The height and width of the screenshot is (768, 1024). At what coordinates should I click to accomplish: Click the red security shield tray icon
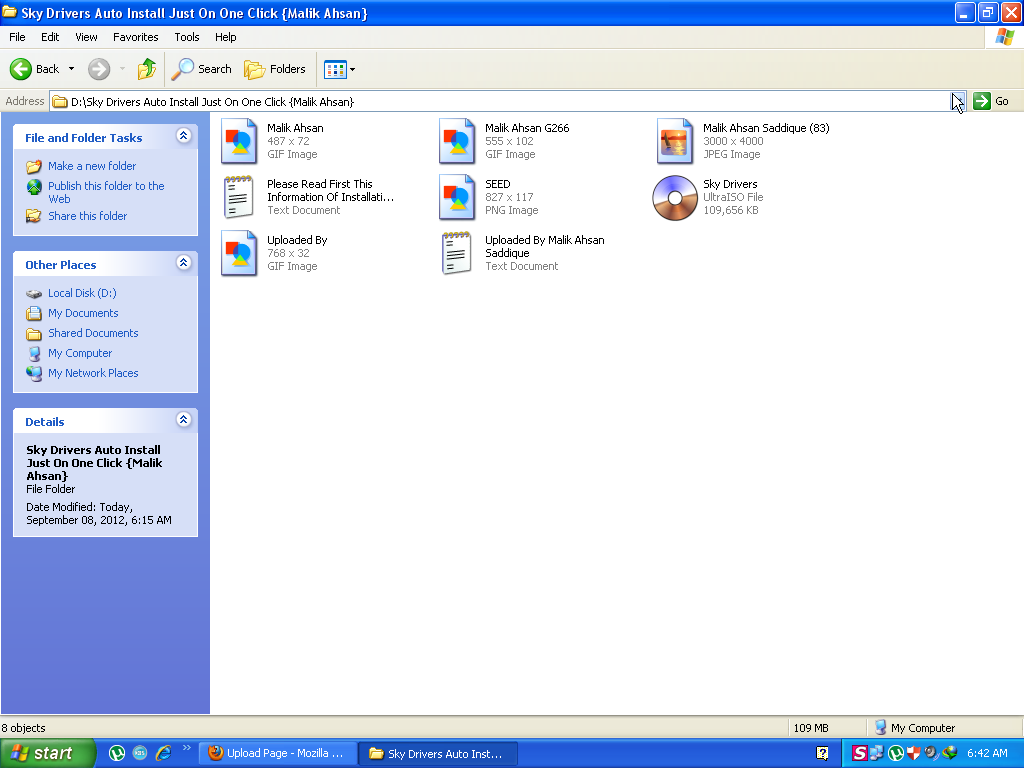tap(913, 753)
